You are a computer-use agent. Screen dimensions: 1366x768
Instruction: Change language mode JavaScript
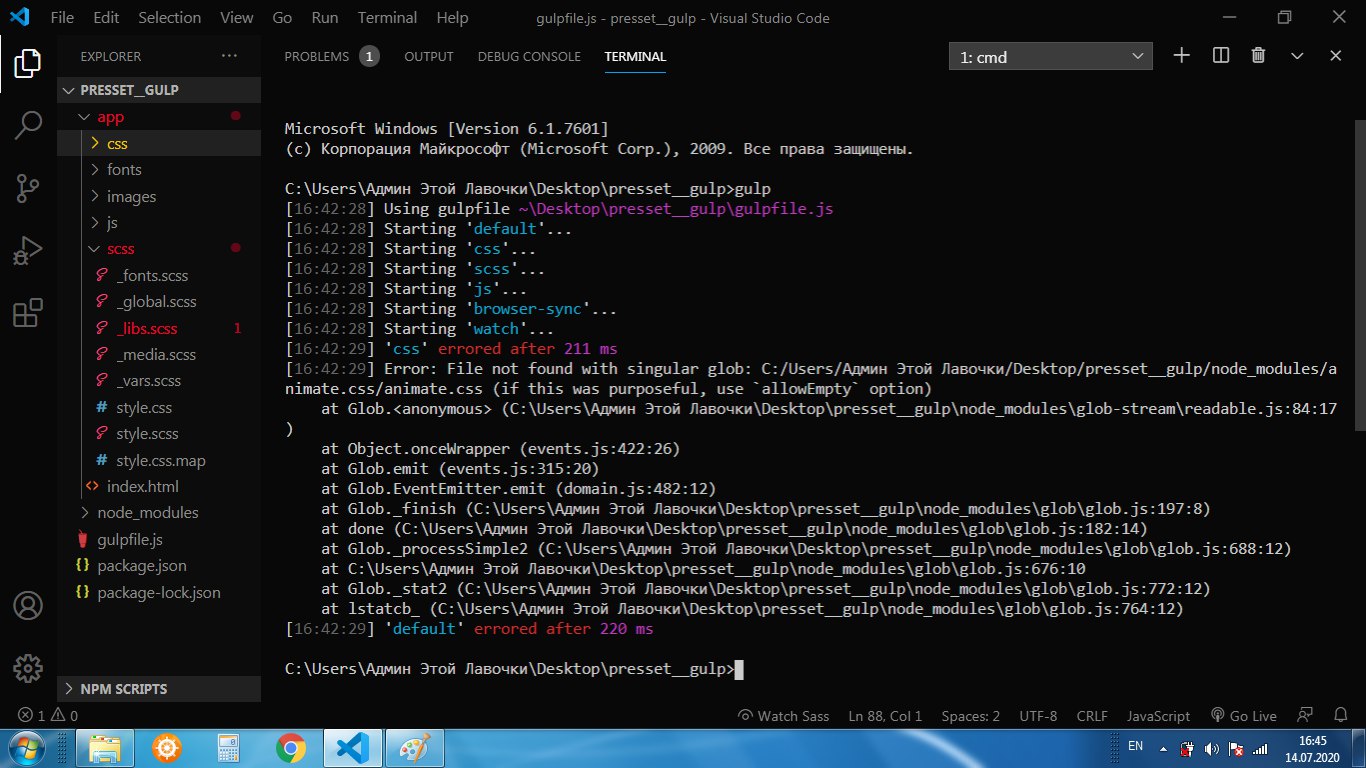coord(1158,716)
